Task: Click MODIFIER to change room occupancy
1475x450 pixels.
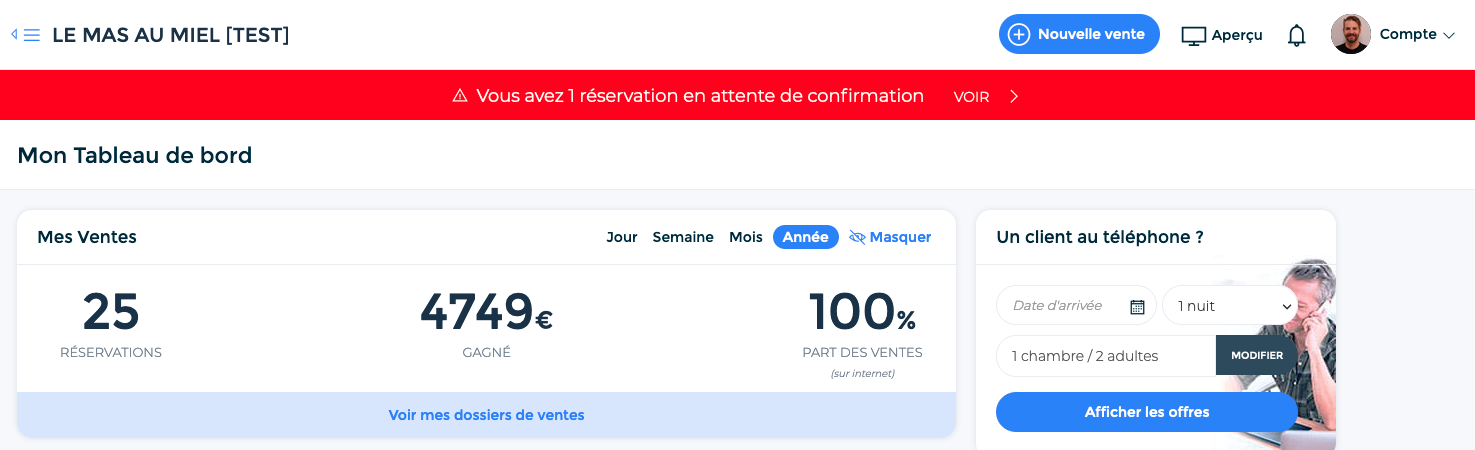Action: pos(1257,355)
